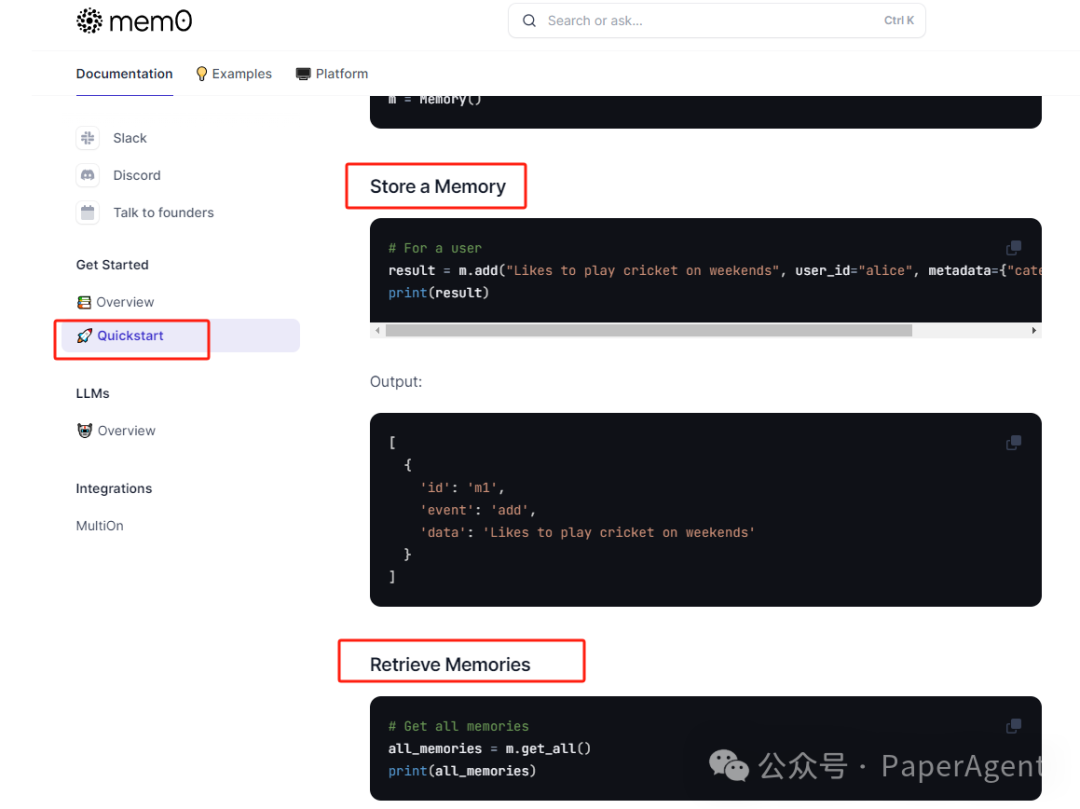Click the Retrieve Memories heading
The image size is (1080, 809).
click(x=450, y=664)
